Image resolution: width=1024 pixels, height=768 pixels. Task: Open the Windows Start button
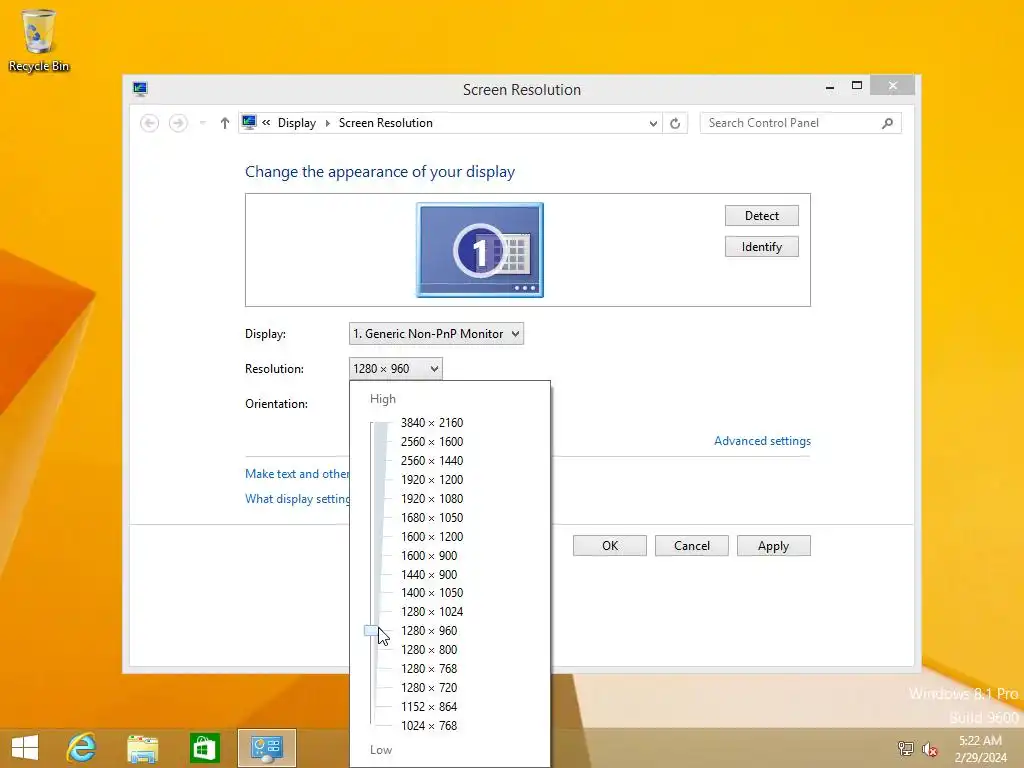pyautogui.click(x=25, y=748)
